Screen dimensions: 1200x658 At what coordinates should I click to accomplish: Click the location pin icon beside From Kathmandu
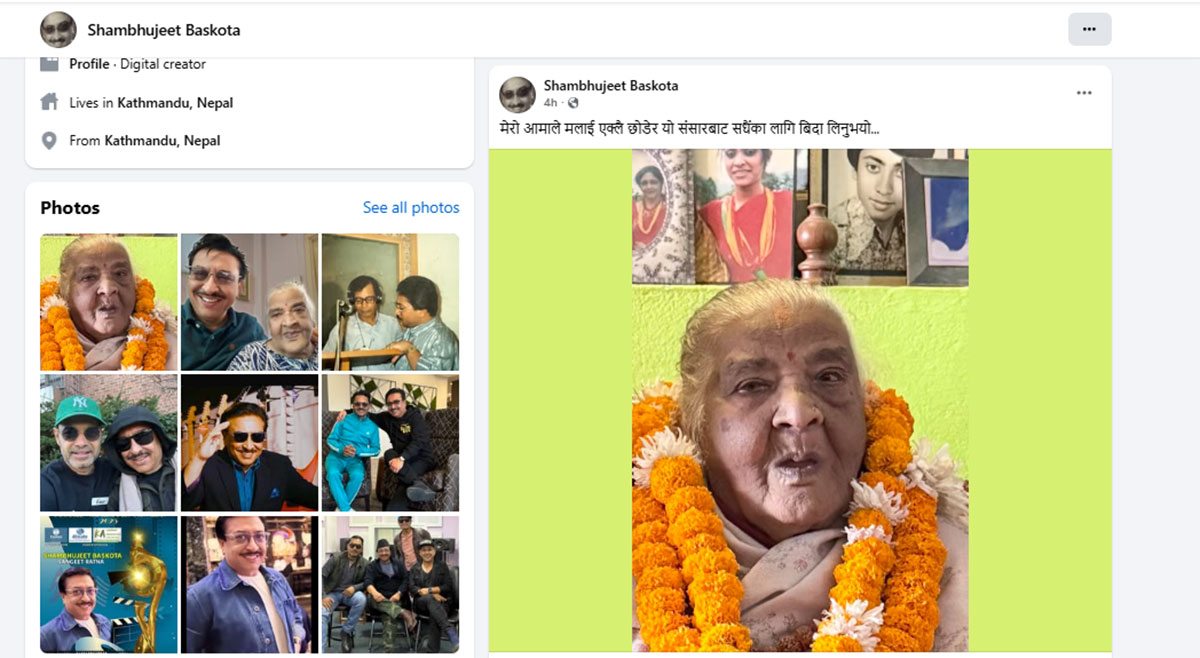click(x=49, y=140)
